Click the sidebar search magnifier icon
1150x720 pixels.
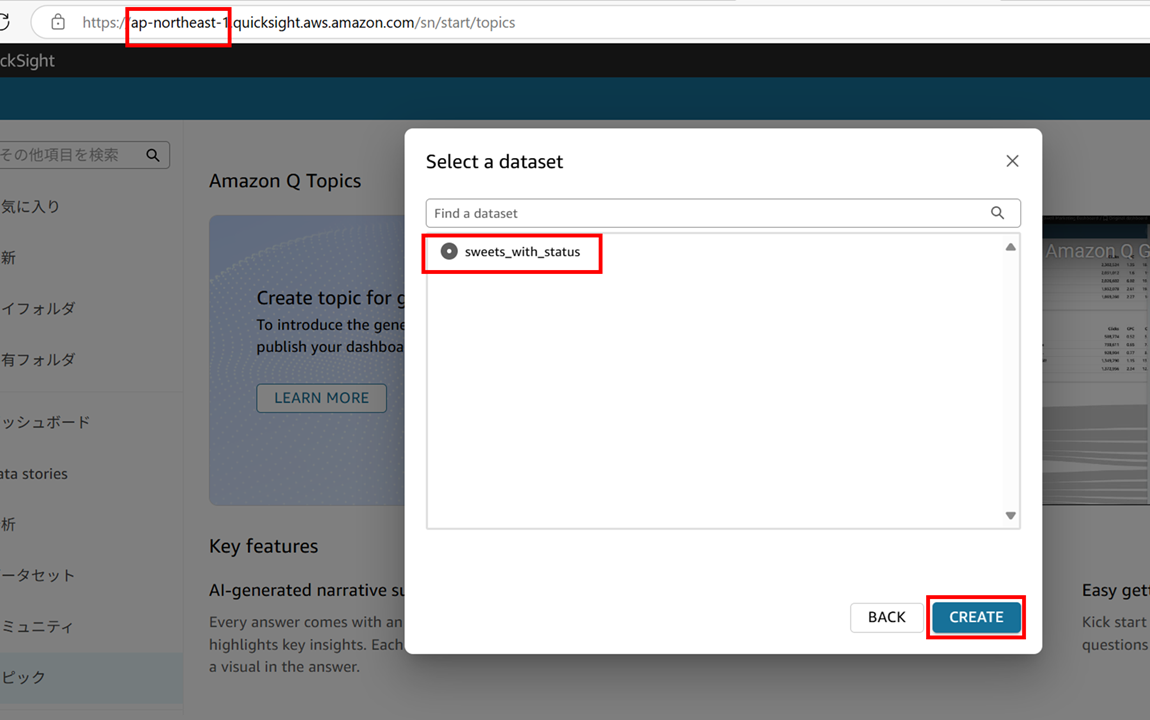click(x=153, y=155)
